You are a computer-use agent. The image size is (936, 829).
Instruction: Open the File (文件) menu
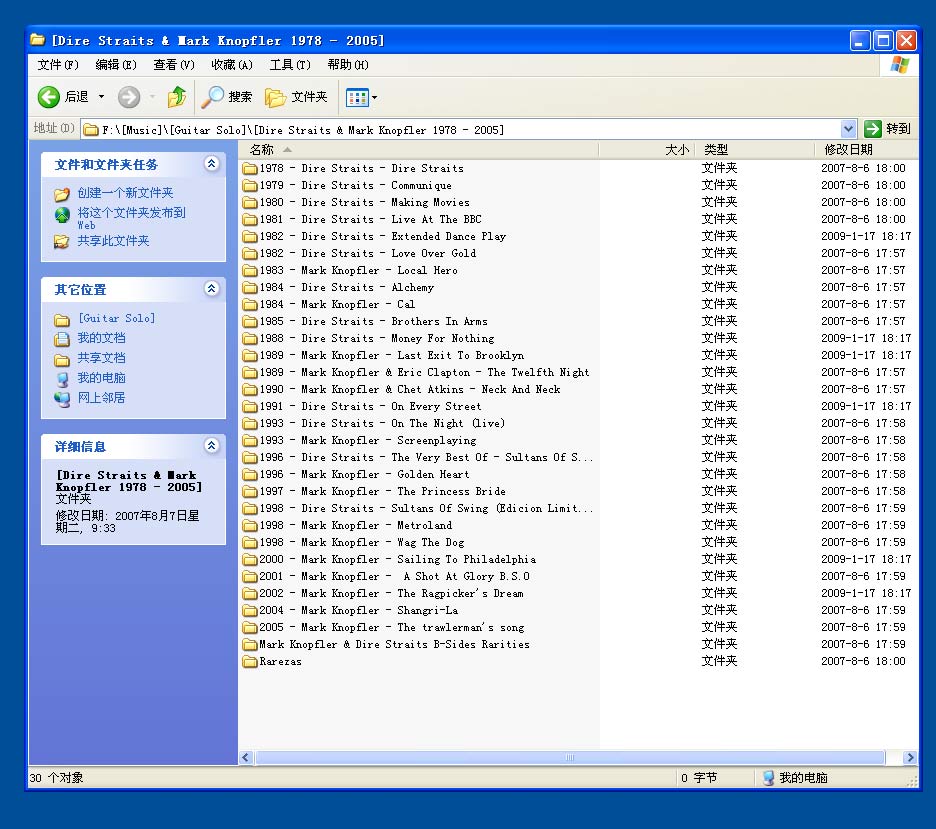coord(58,64)
